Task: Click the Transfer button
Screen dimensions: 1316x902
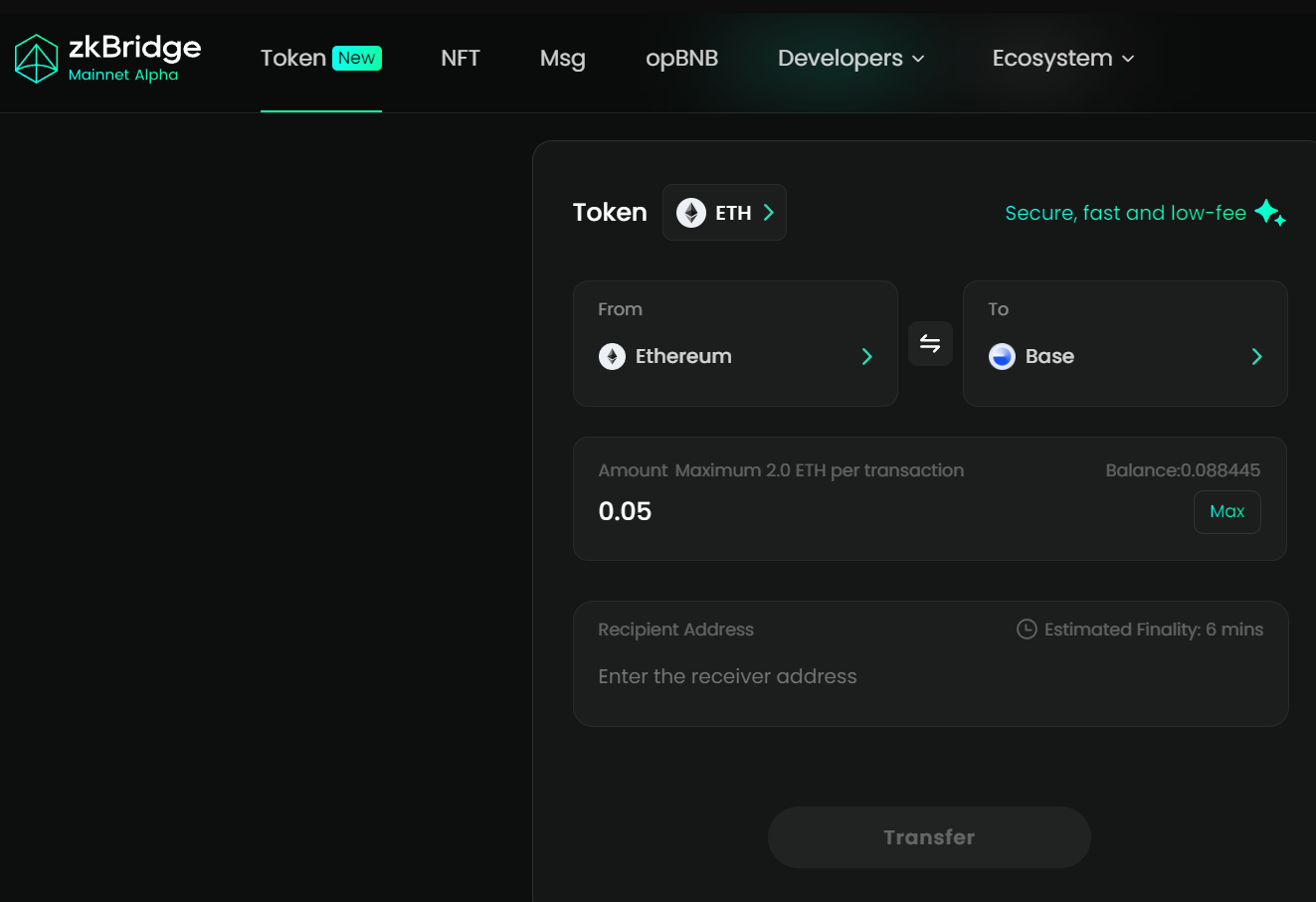Action: [x=929, y=836]
